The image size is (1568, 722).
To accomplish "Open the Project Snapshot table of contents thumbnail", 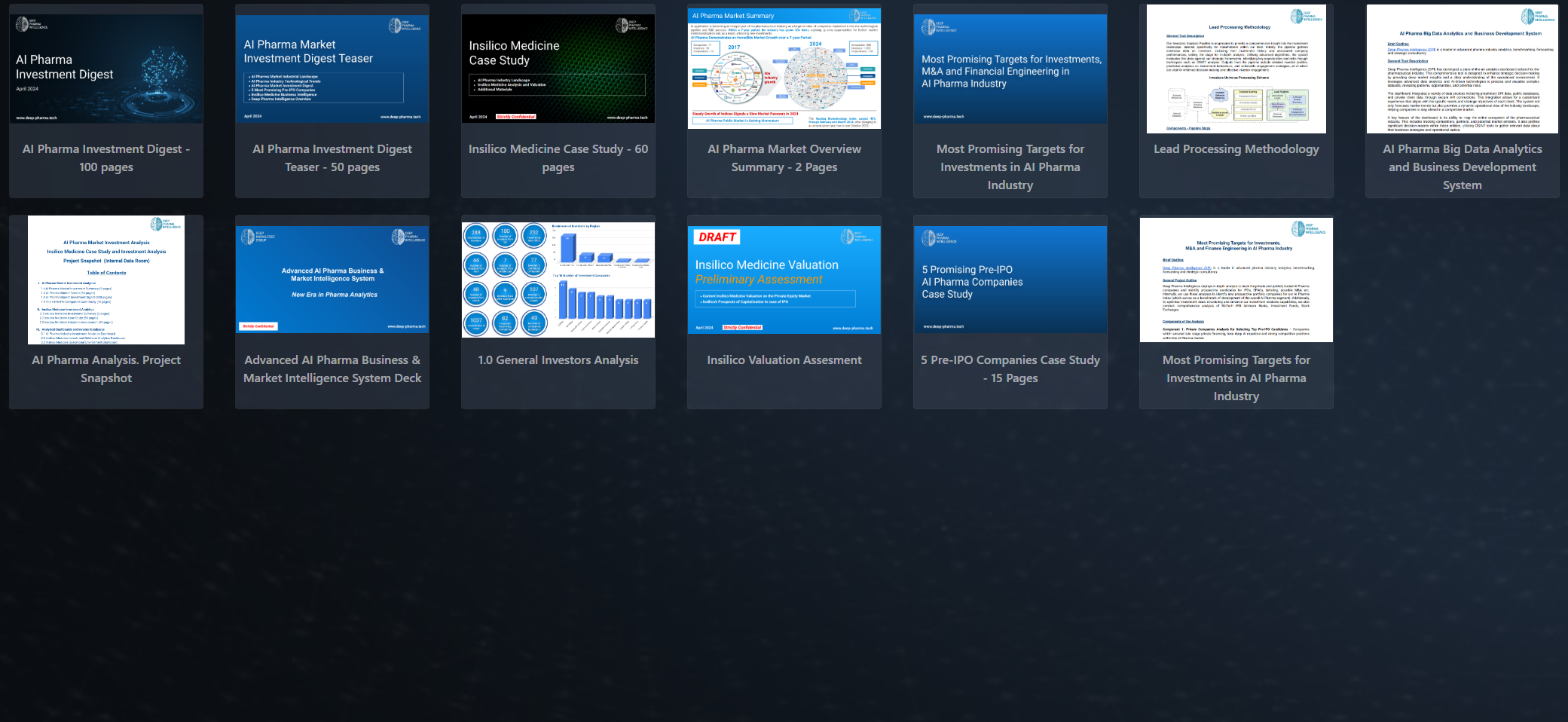I will pos(106,280).
